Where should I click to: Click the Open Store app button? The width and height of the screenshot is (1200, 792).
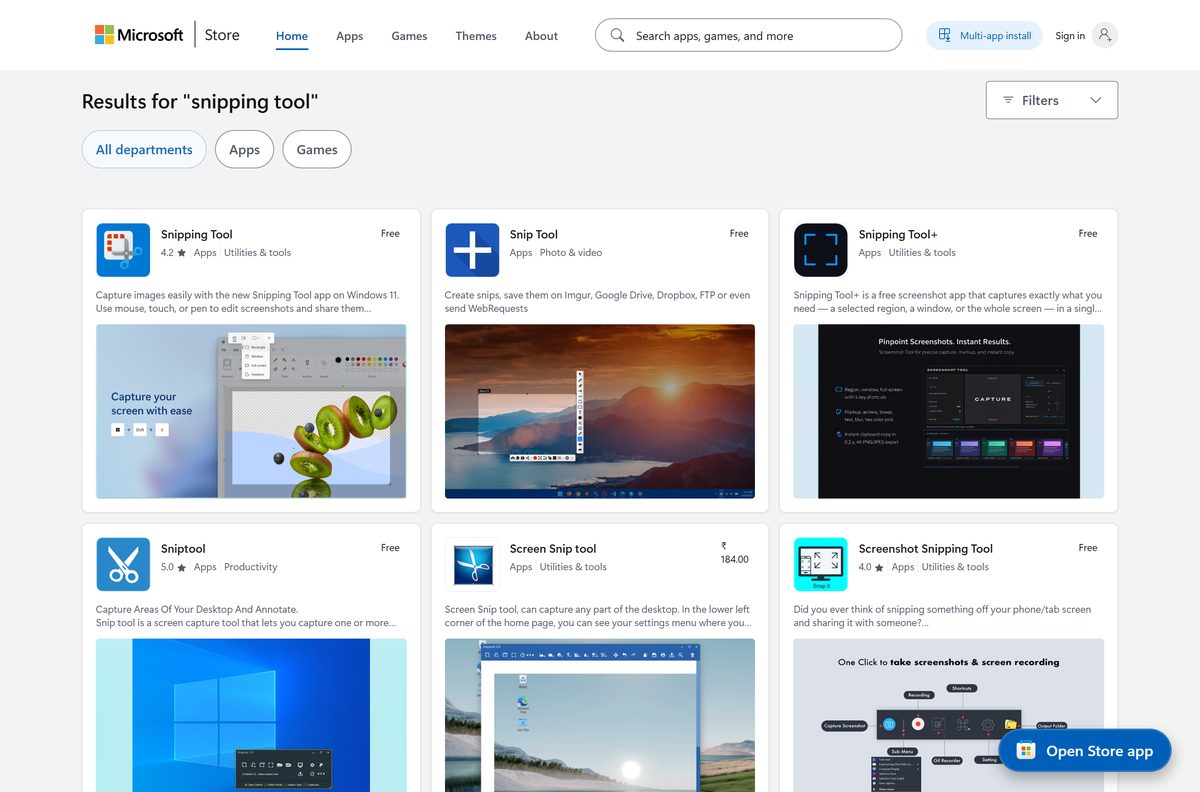coord(1085,751)
